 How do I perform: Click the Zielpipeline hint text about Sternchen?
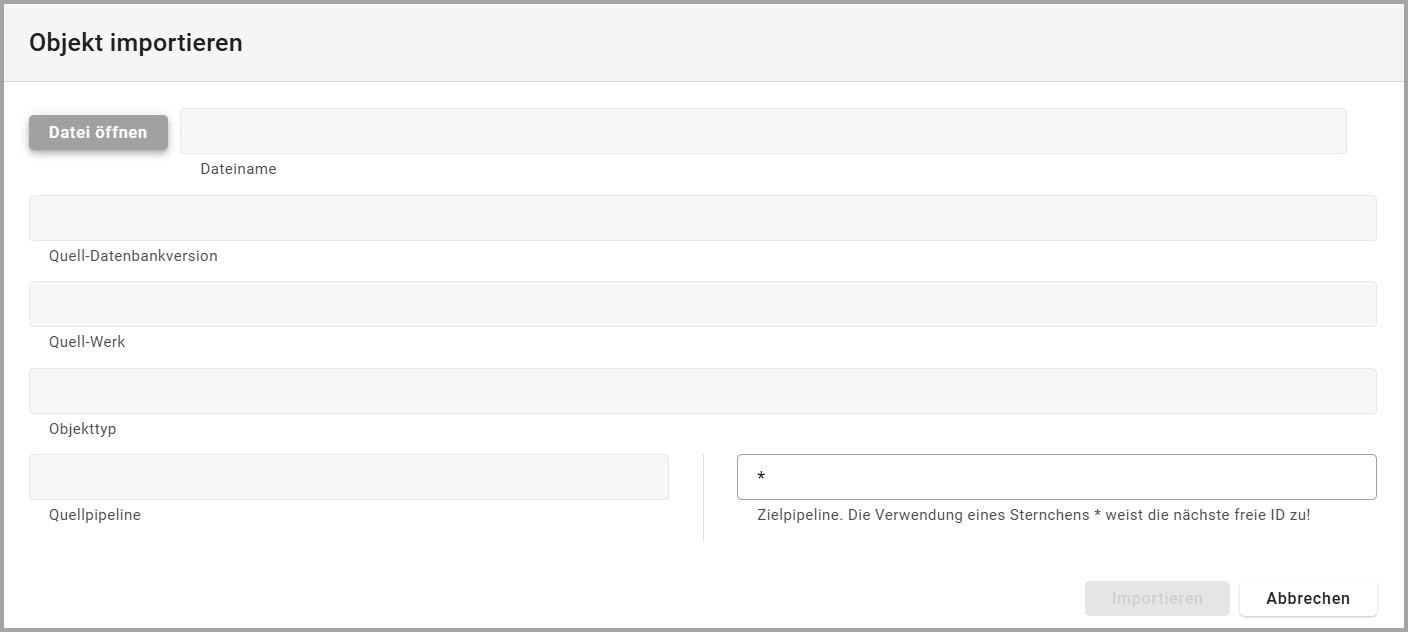[1033, 515]
